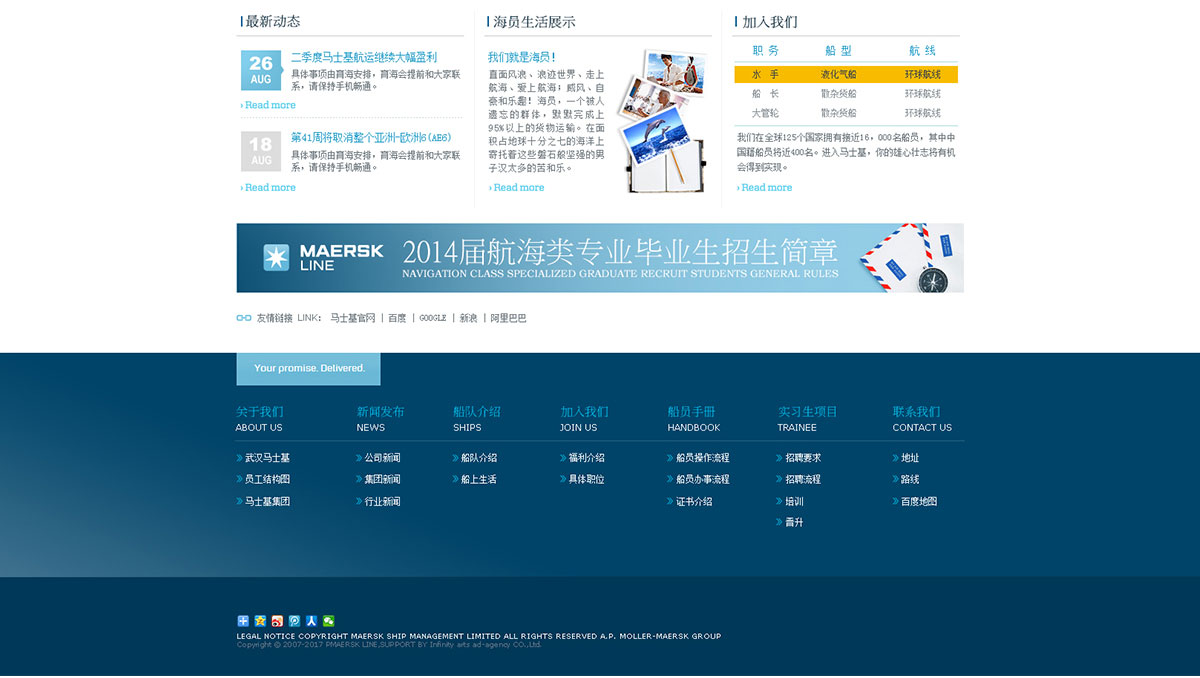The image size is (1200, 678).
Task: Share to Sina Weibo icon
Action: coord(277,621)
